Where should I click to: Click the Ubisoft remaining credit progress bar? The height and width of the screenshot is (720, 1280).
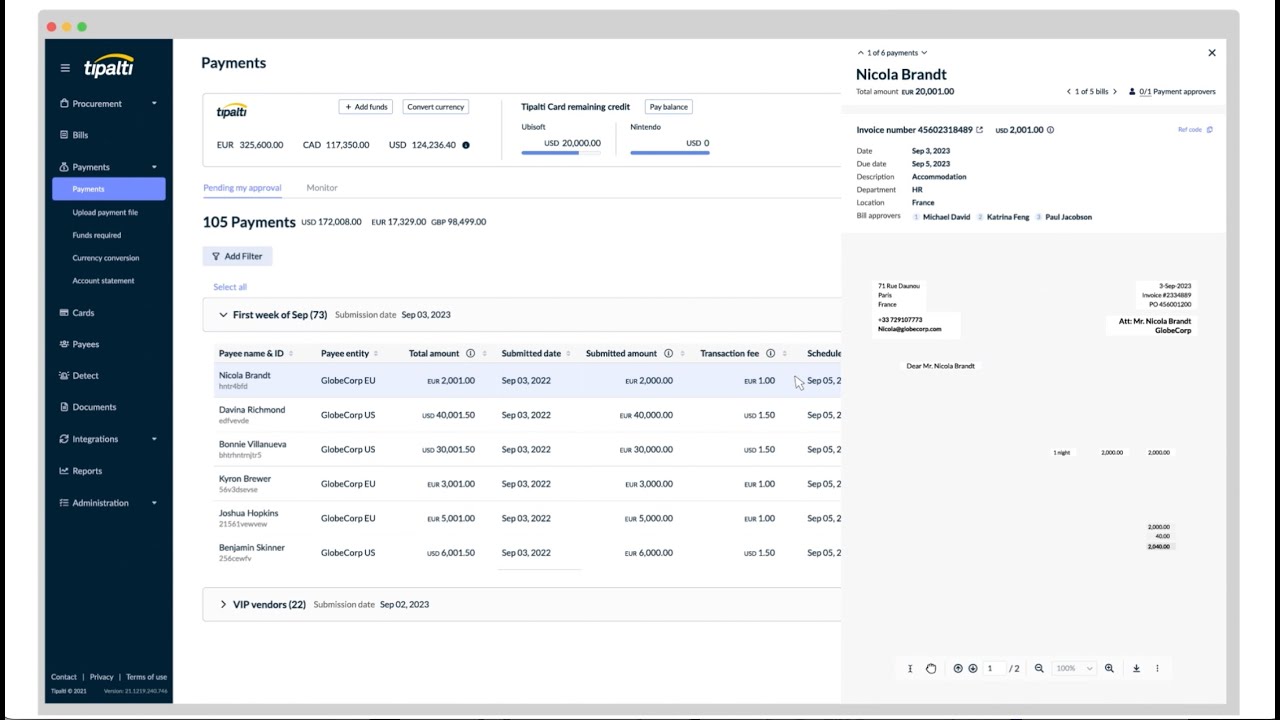(560, 152)
